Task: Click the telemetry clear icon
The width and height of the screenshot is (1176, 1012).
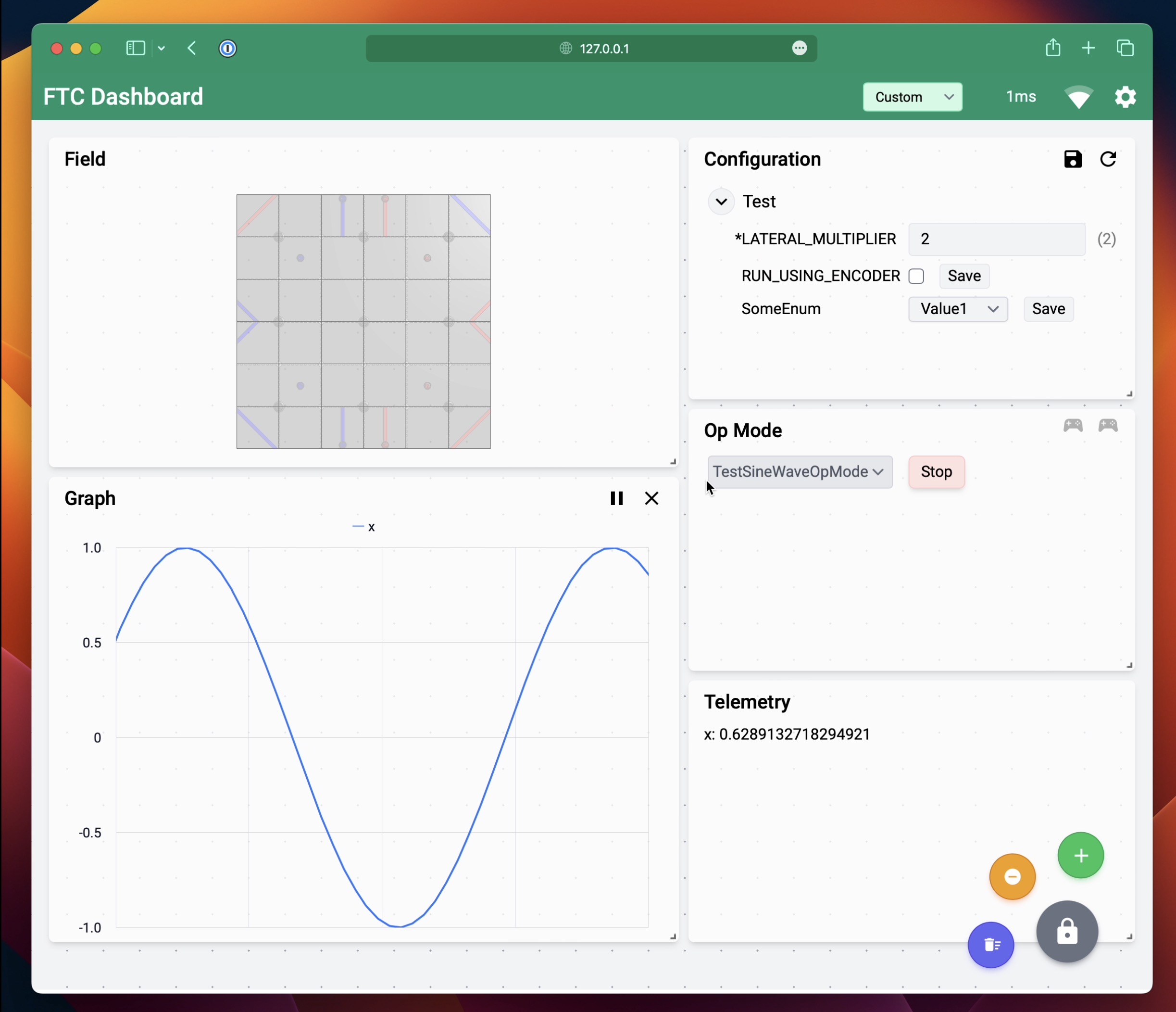Action: click(x=991, y=943)
